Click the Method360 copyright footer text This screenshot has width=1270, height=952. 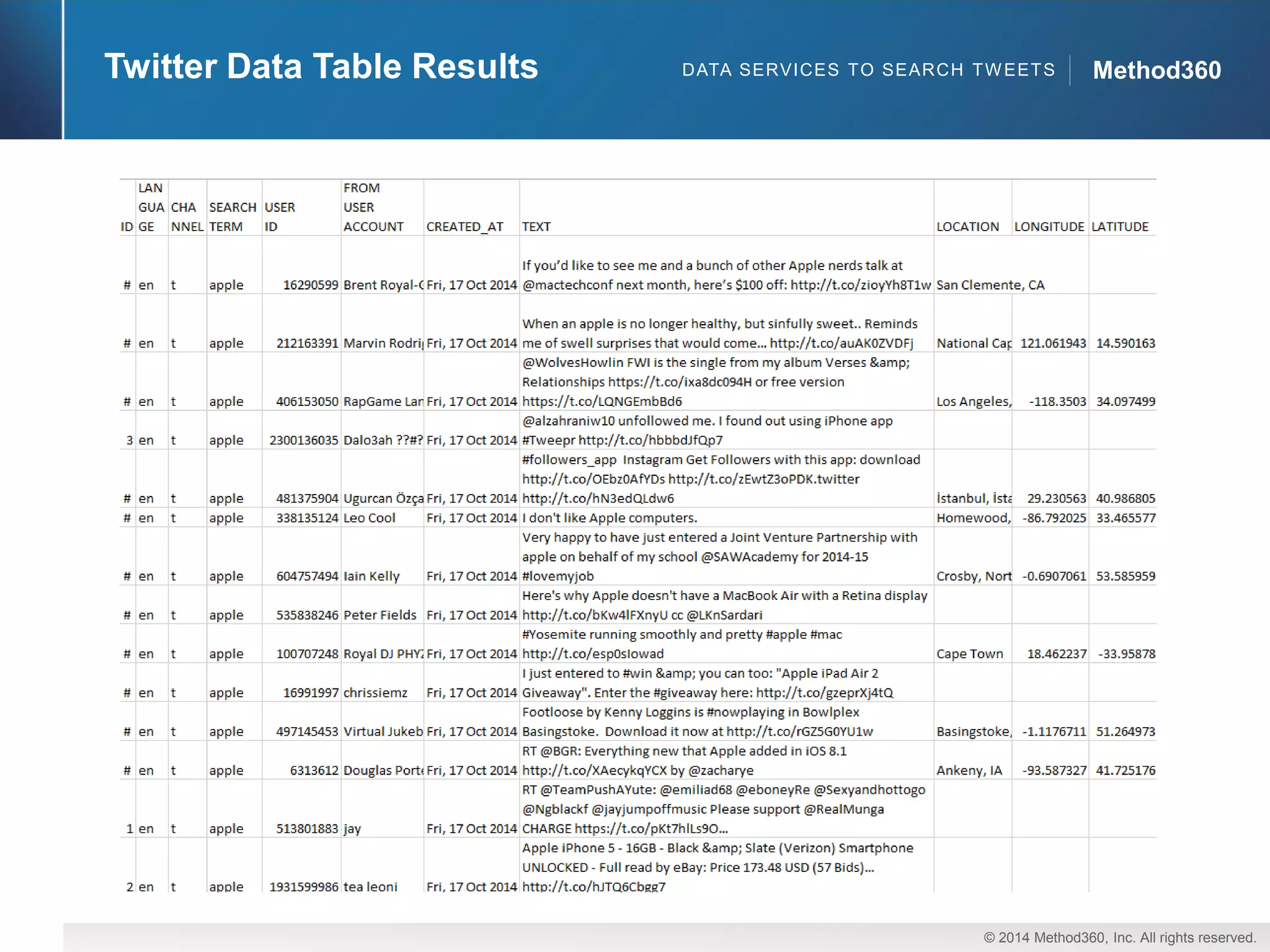coord(1120,938)
